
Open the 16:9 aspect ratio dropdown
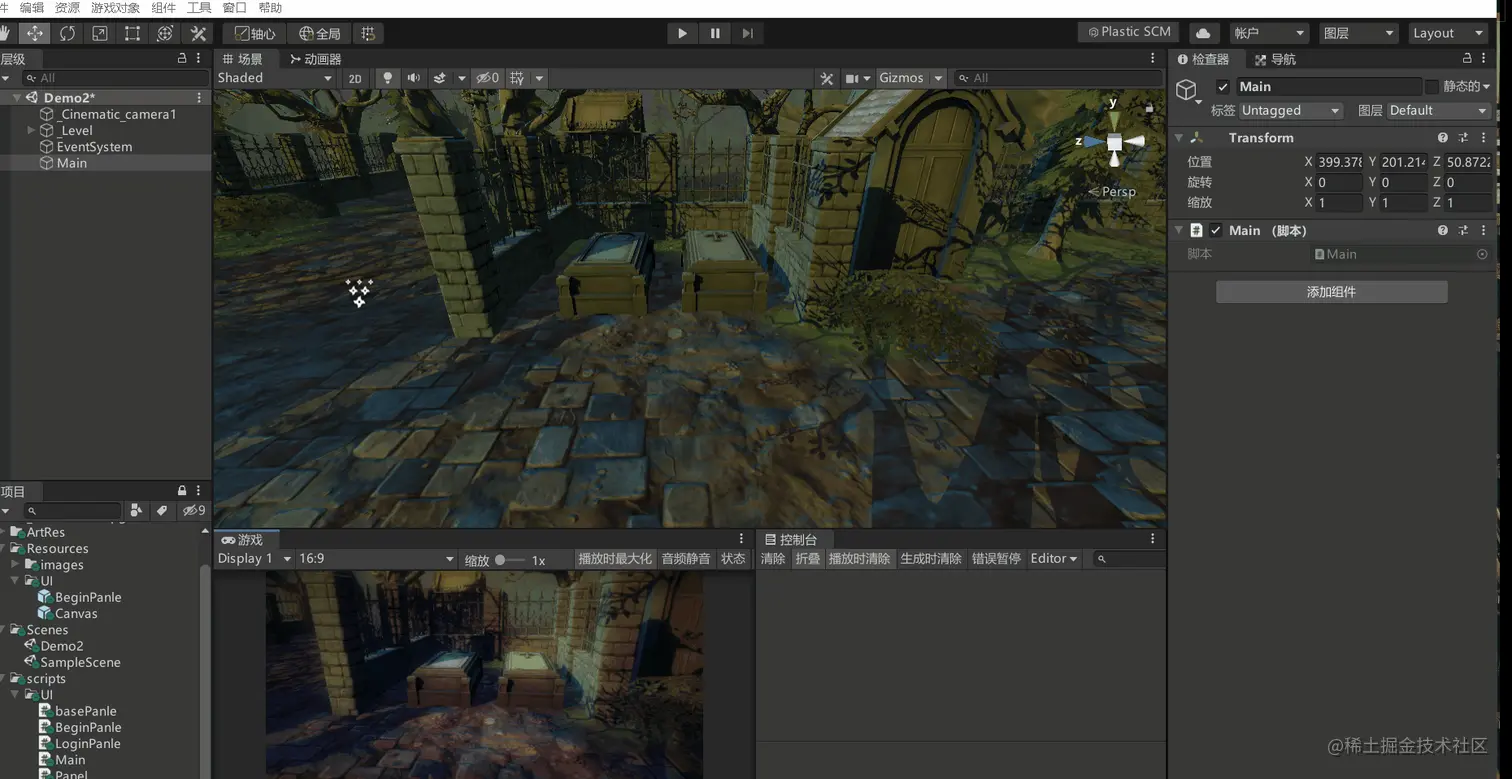click(376, 559)
